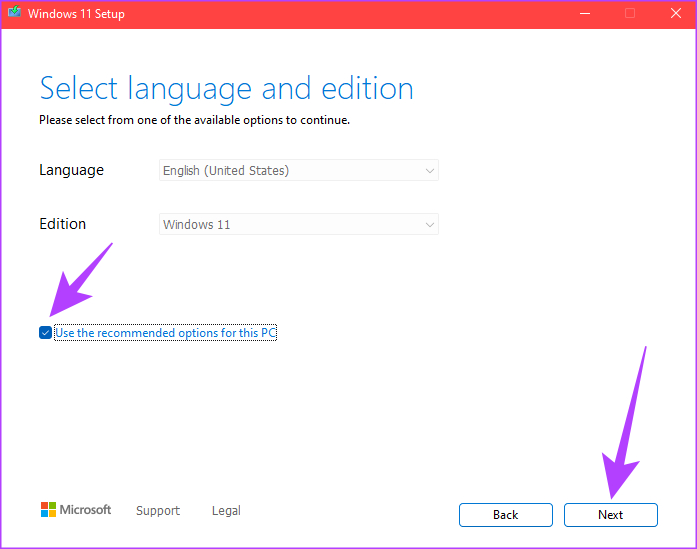
Task: Click the Language field label
Action: 72,170
